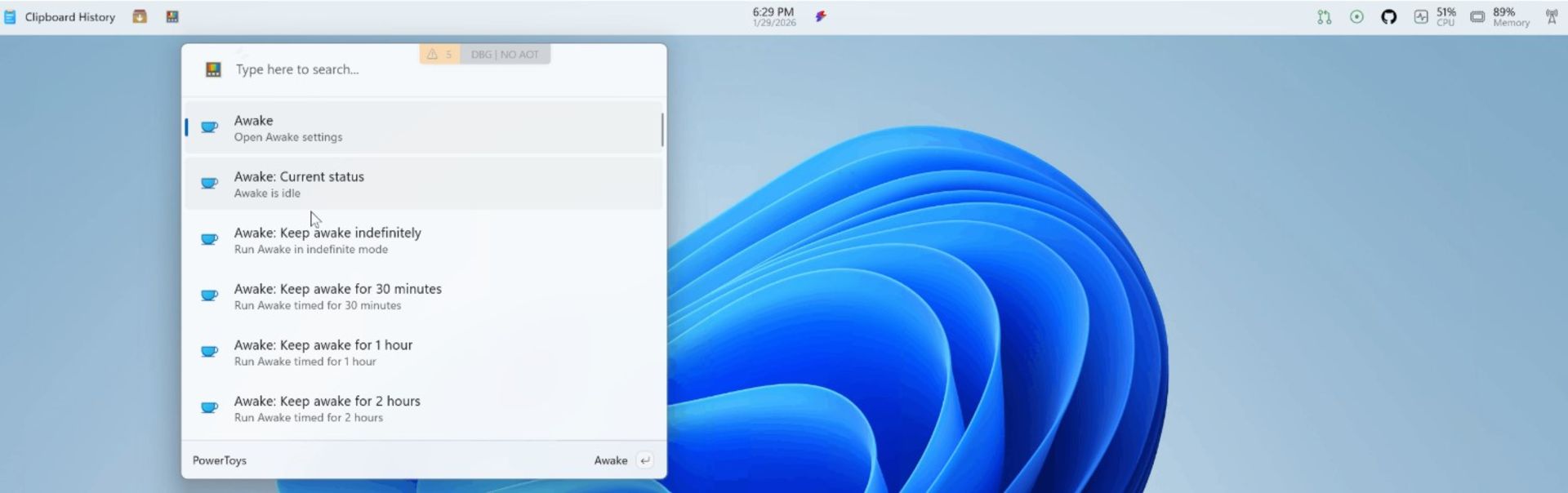The height and width of the screenshot is (493, 1568).
Task: Click cup icon of Current status row
Action: tap(210, 184)
